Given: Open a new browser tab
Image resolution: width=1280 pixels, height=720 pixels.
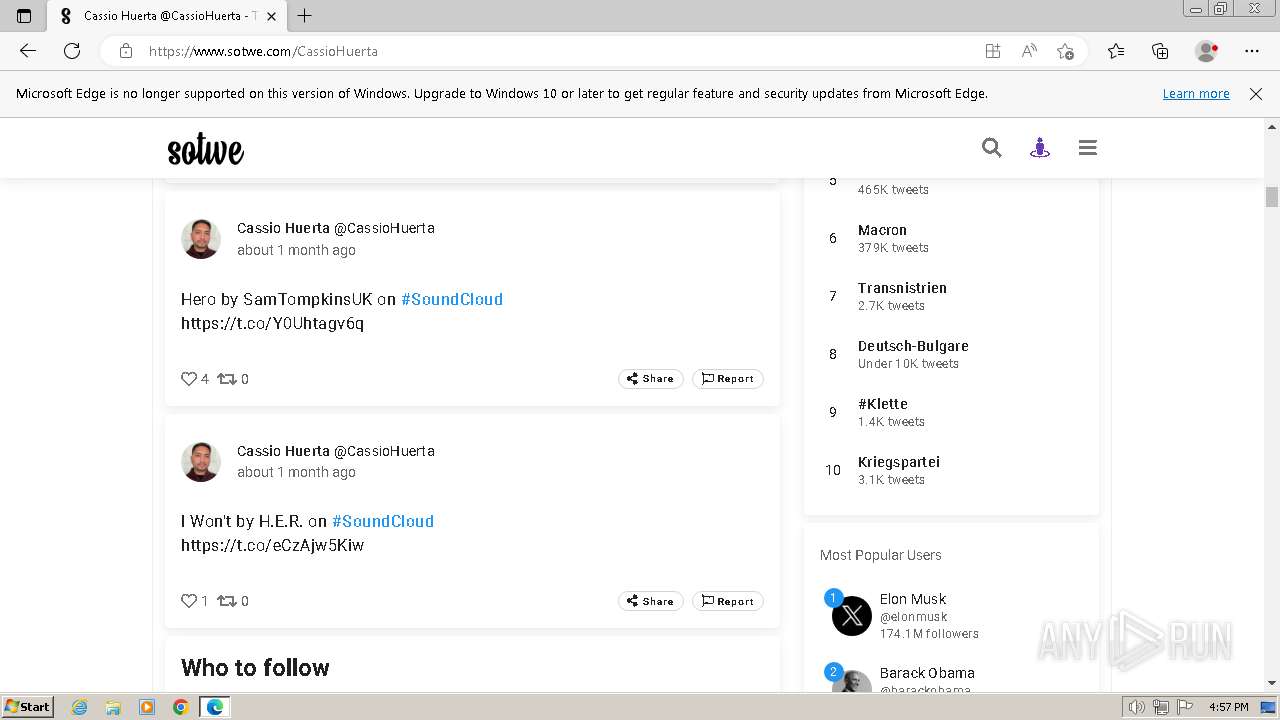Looking at the screenshot, I should 305,16.
